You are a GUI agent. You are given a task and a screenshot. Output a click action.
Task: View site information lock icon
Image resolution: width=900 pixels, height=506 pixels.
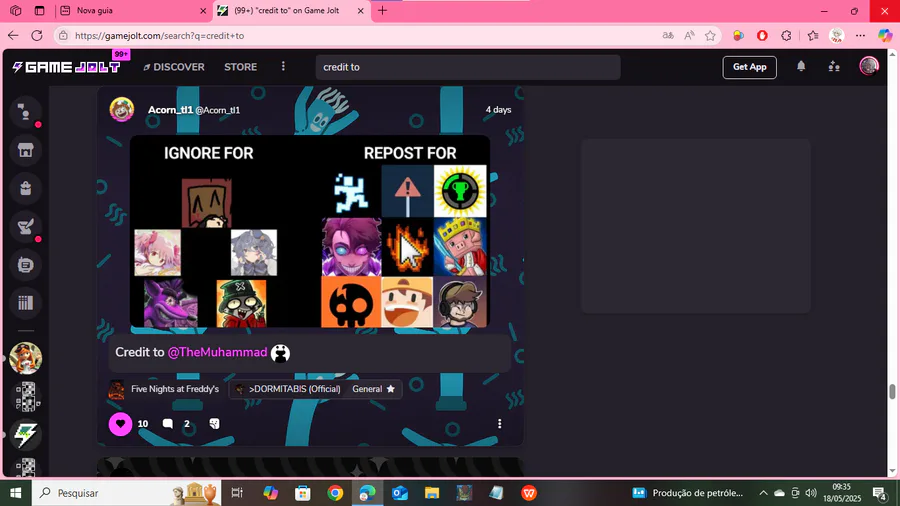coord(63,36)
